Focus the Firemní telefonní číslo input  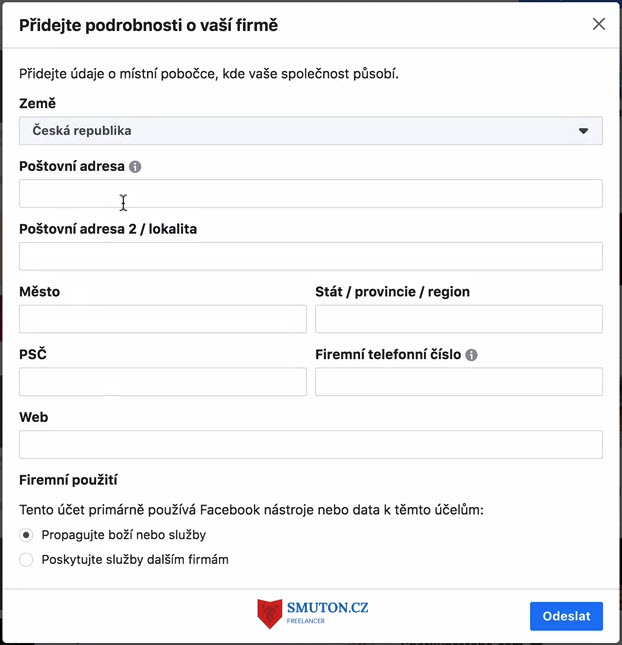click(459, 382)
